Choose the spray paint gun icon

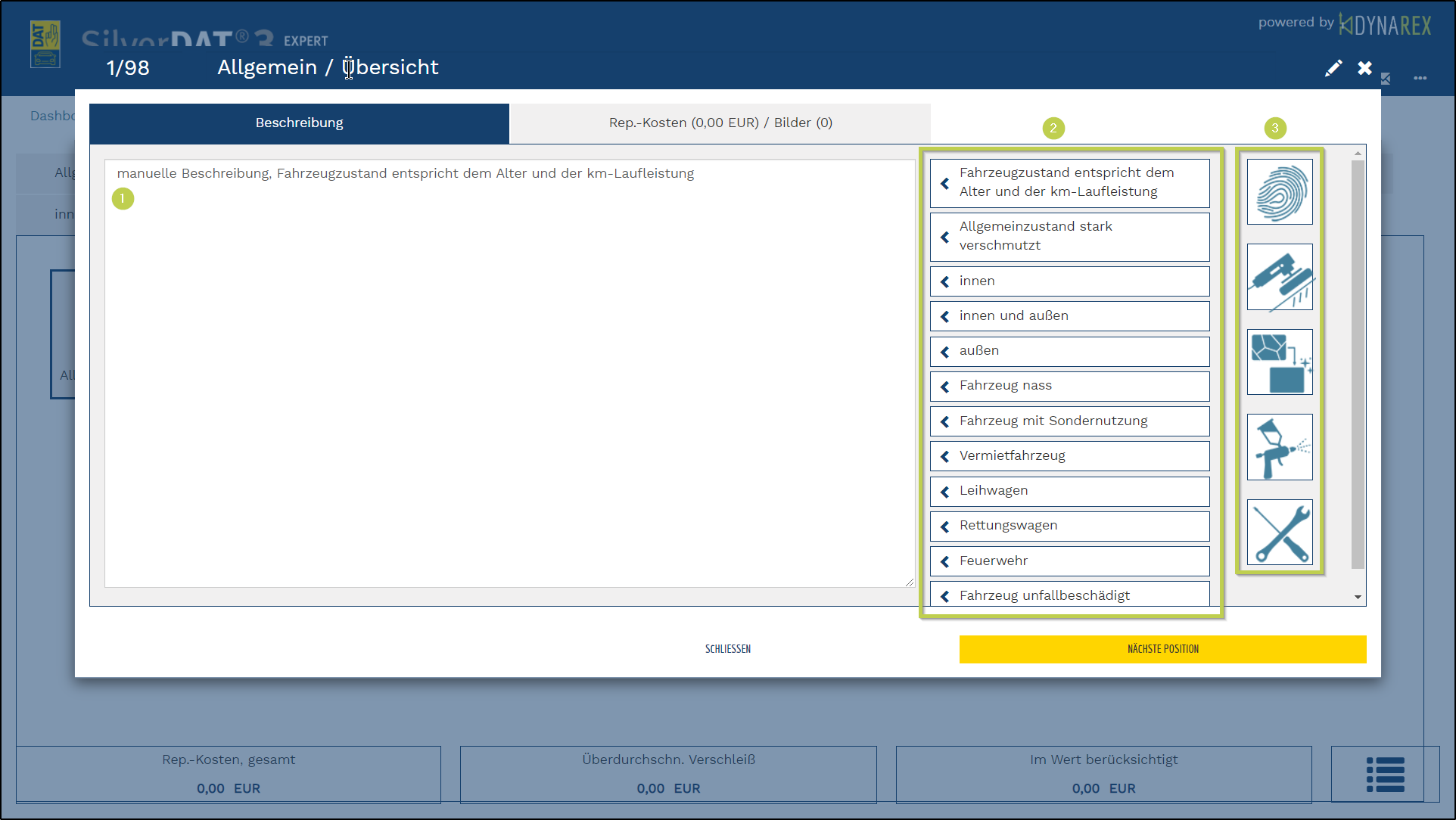(1280, 447)
